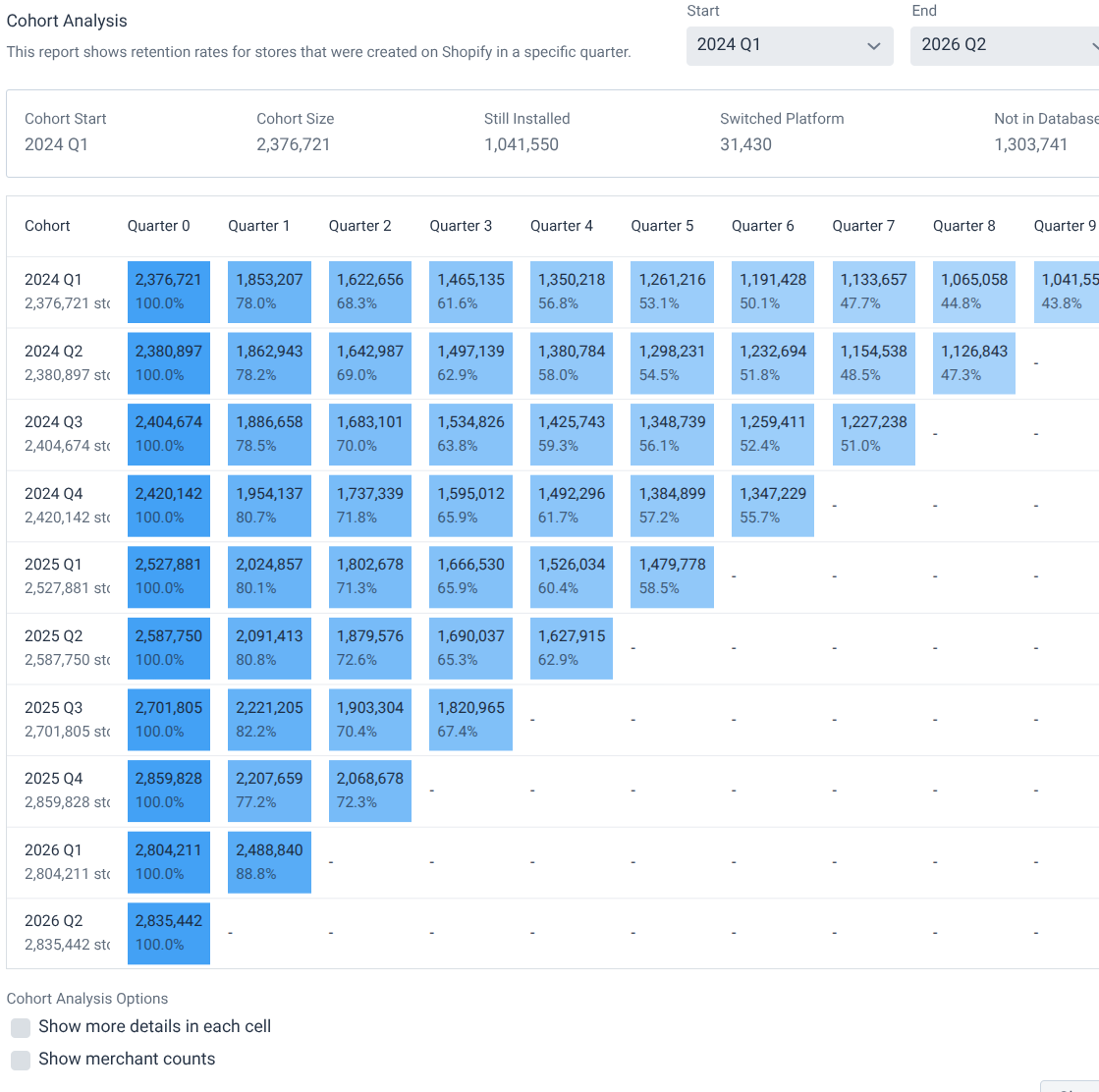Click the Quarter 8 column header
This screenshot has height=1092, width=1099.
[x=963, y=226]
